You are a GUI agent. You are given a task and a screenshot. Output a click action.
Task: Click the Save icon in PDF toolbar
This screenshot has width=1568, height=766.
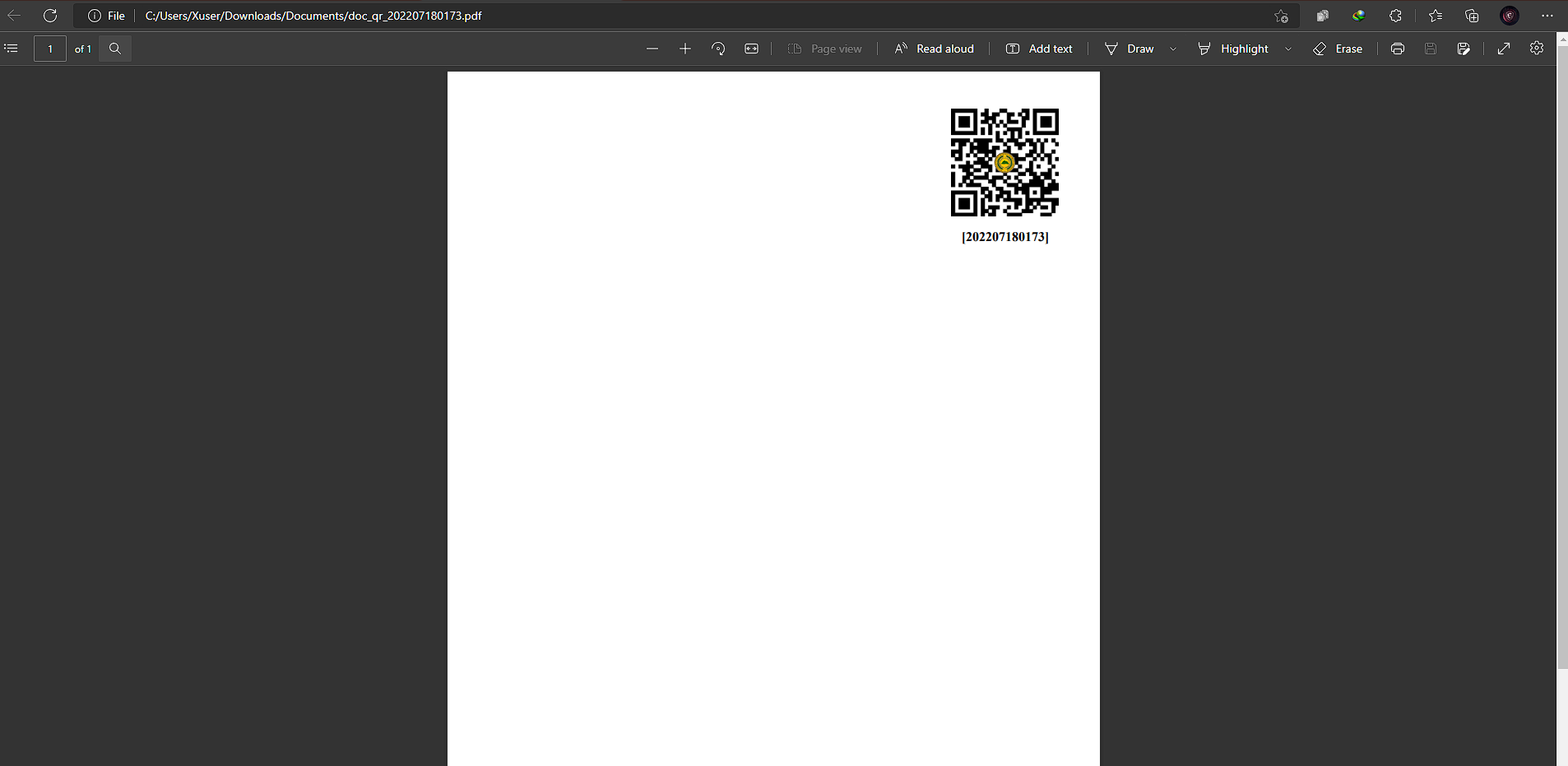tap(1431, 49)
